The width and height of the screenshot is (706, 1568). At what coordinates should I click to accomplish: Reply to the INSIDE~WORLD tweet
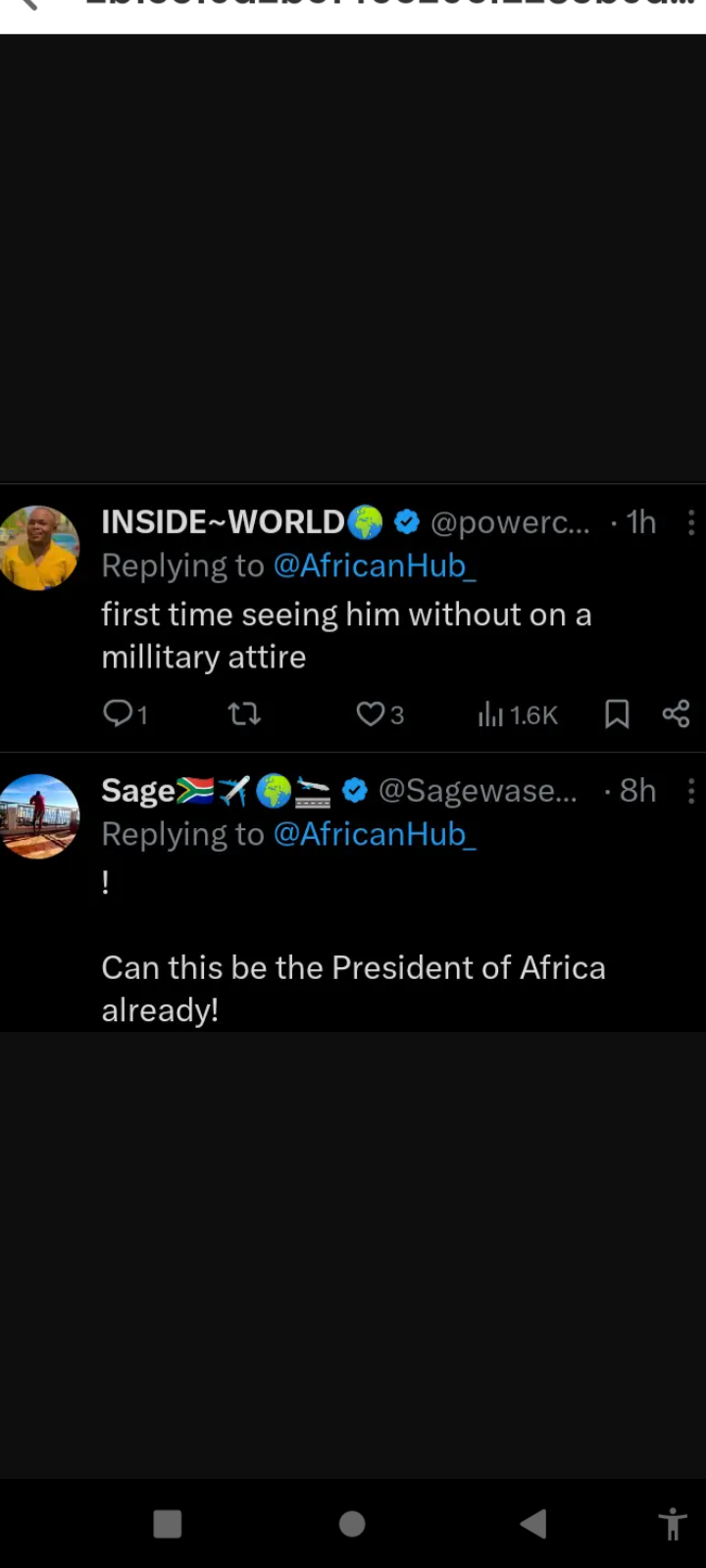coord(120,713)
